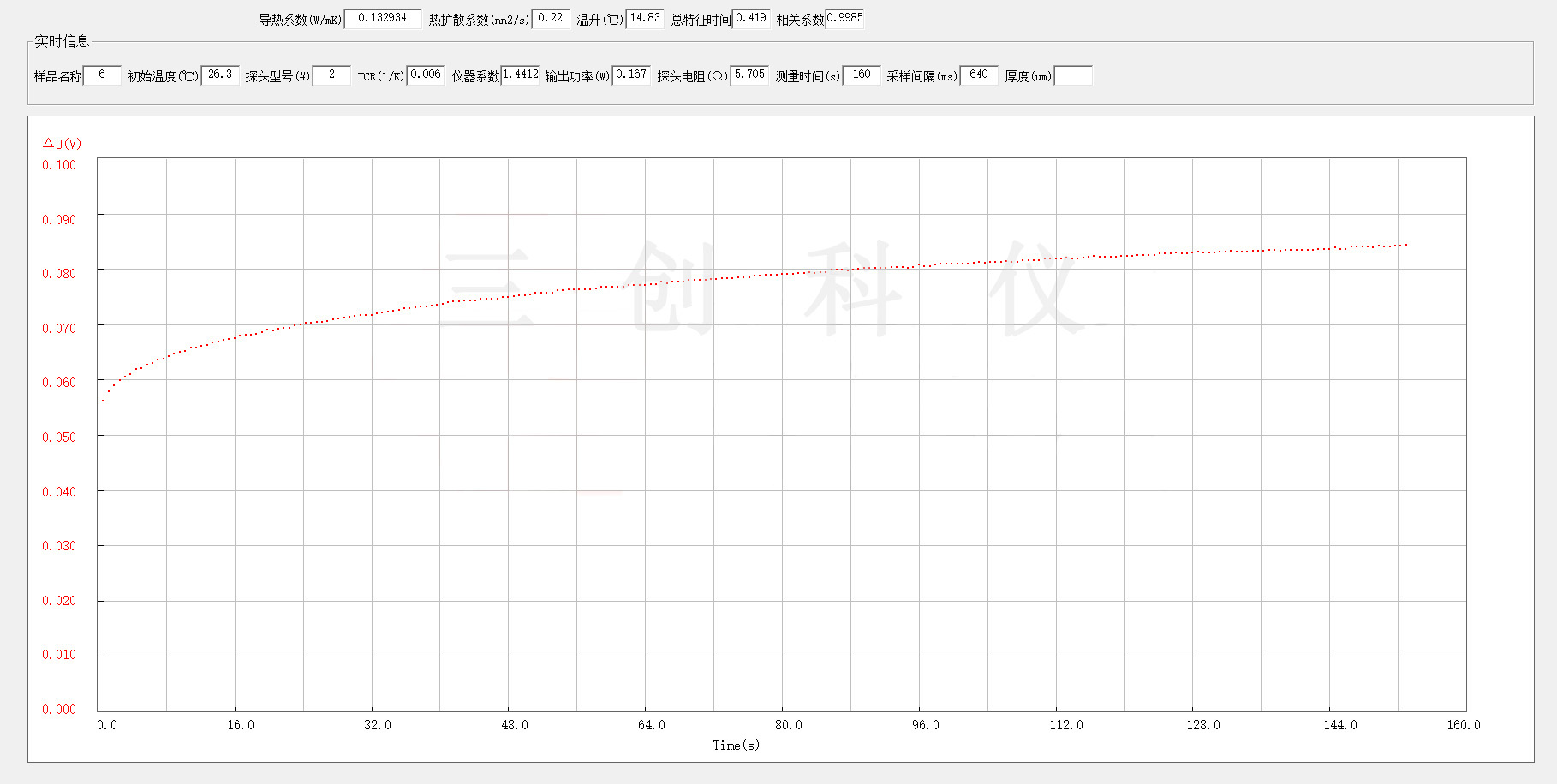The width and height of the screenshot is (1557, 784).
Task: Click the 探头电阻 (Ω) value box
Action: [749, 75]
